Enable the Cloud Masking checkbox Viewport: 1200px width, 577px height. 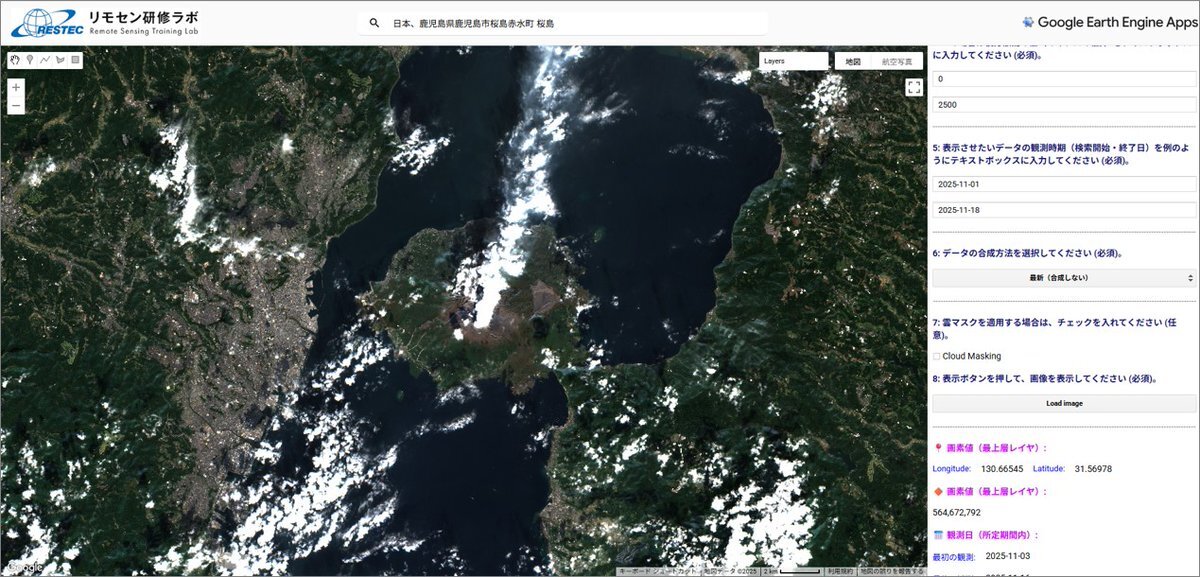[x=937, y=356]
